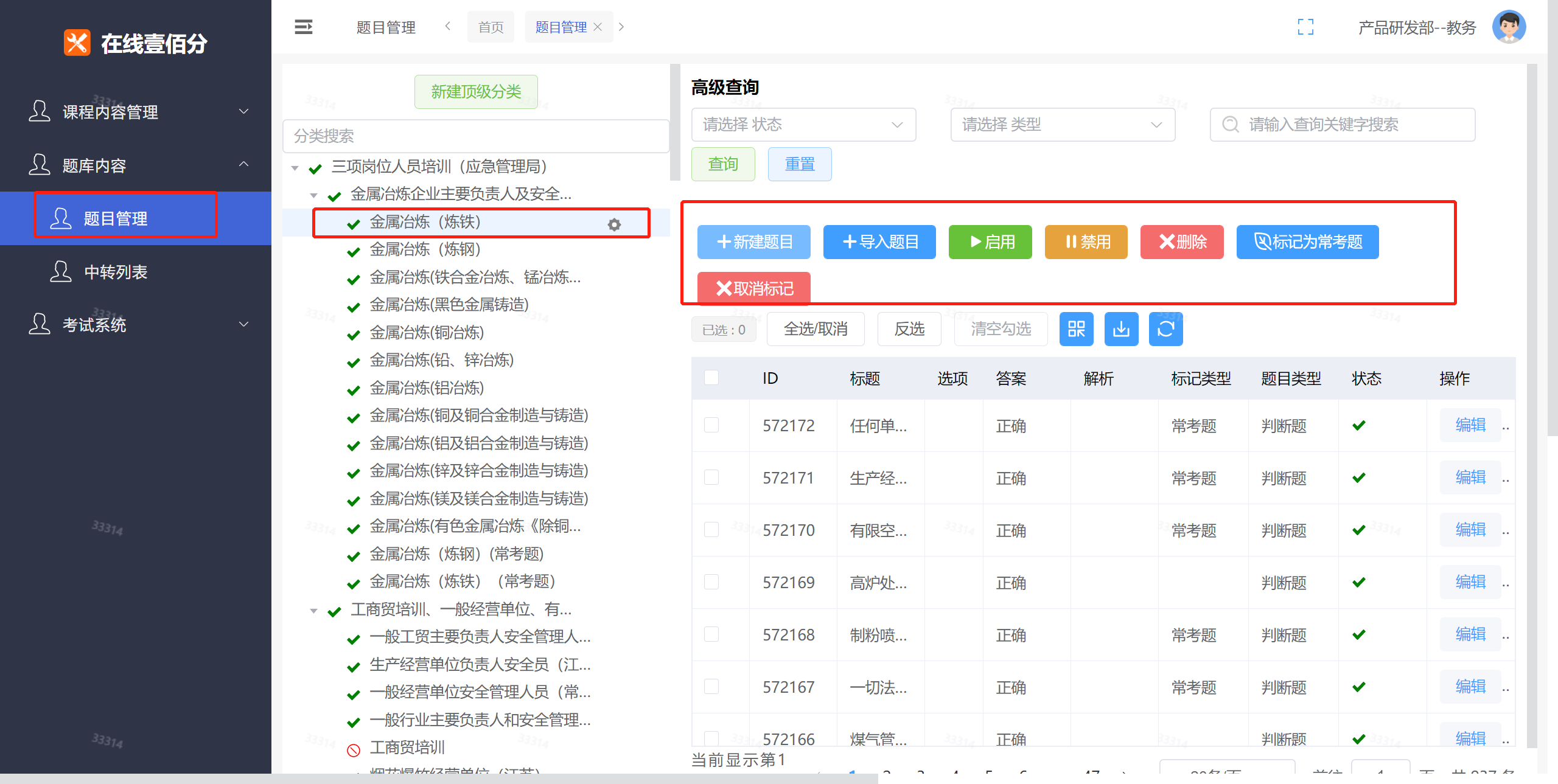
Task: Click the 全选/取消 button
Action: coord(816,329)
